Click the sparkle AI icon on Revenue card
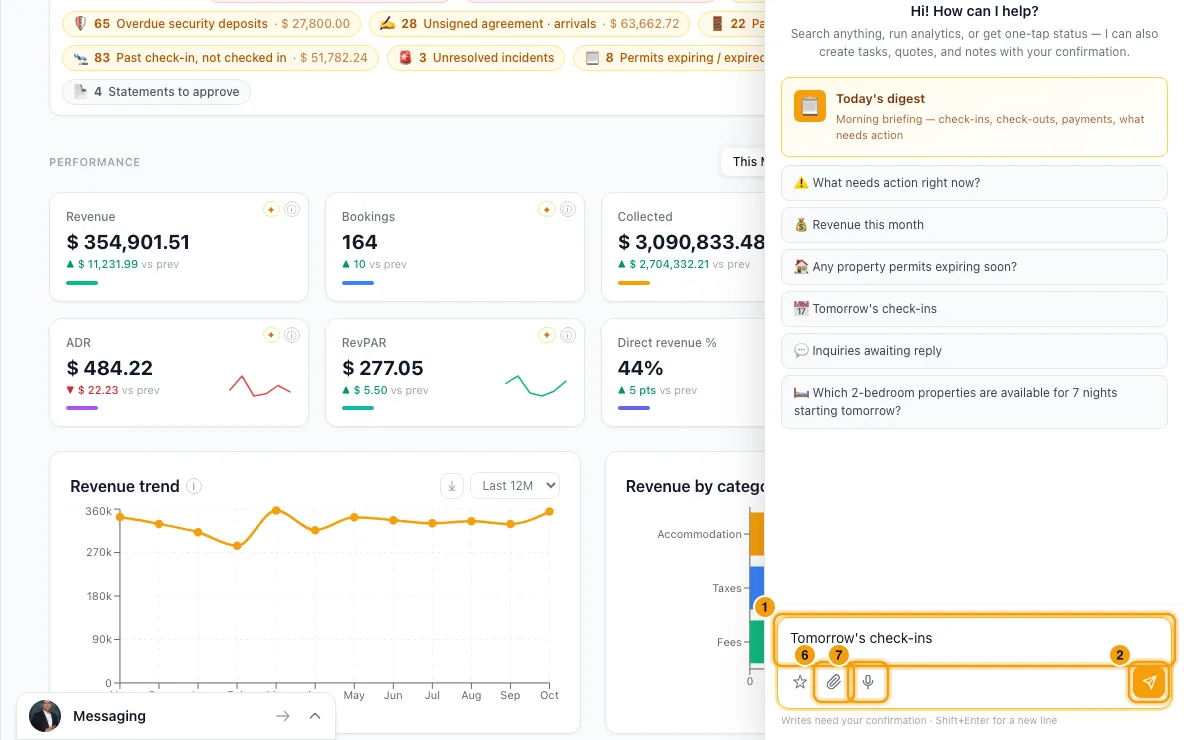 click(x=271, y=209)
